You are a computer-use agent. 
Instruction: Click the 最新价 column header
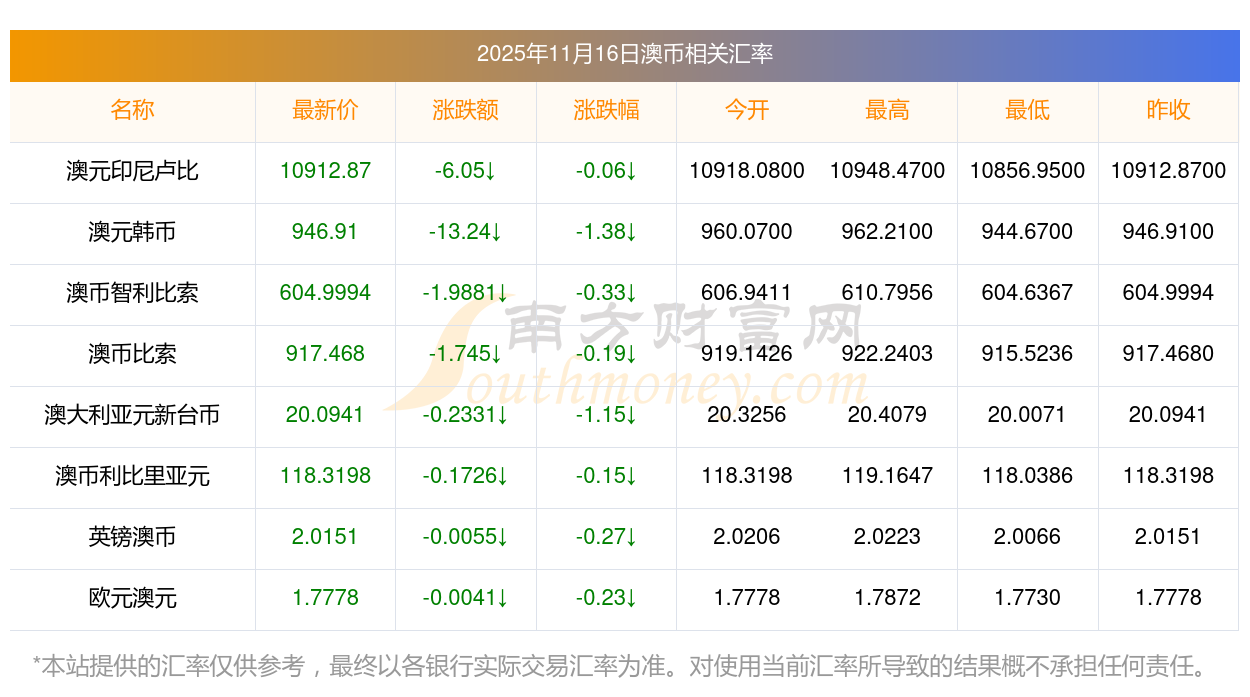(325, 110)
